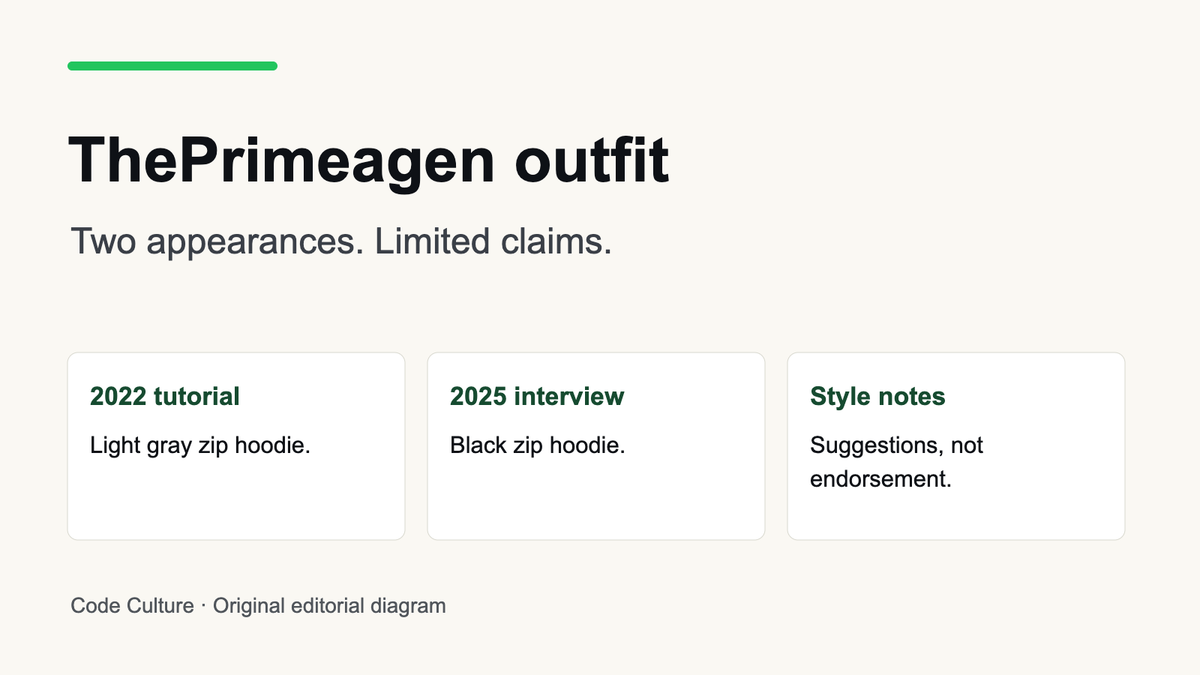Click the Code Culture footer credit
This screenshot has width=1200, height=675.
coord(132,606)
